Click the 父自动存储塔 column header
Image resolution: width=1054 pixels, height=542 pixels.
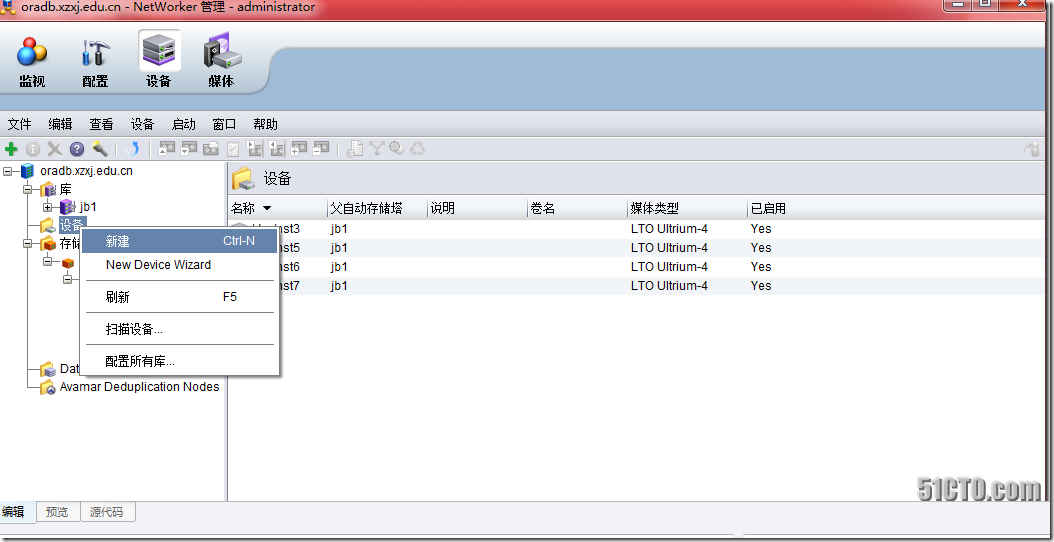377,208
